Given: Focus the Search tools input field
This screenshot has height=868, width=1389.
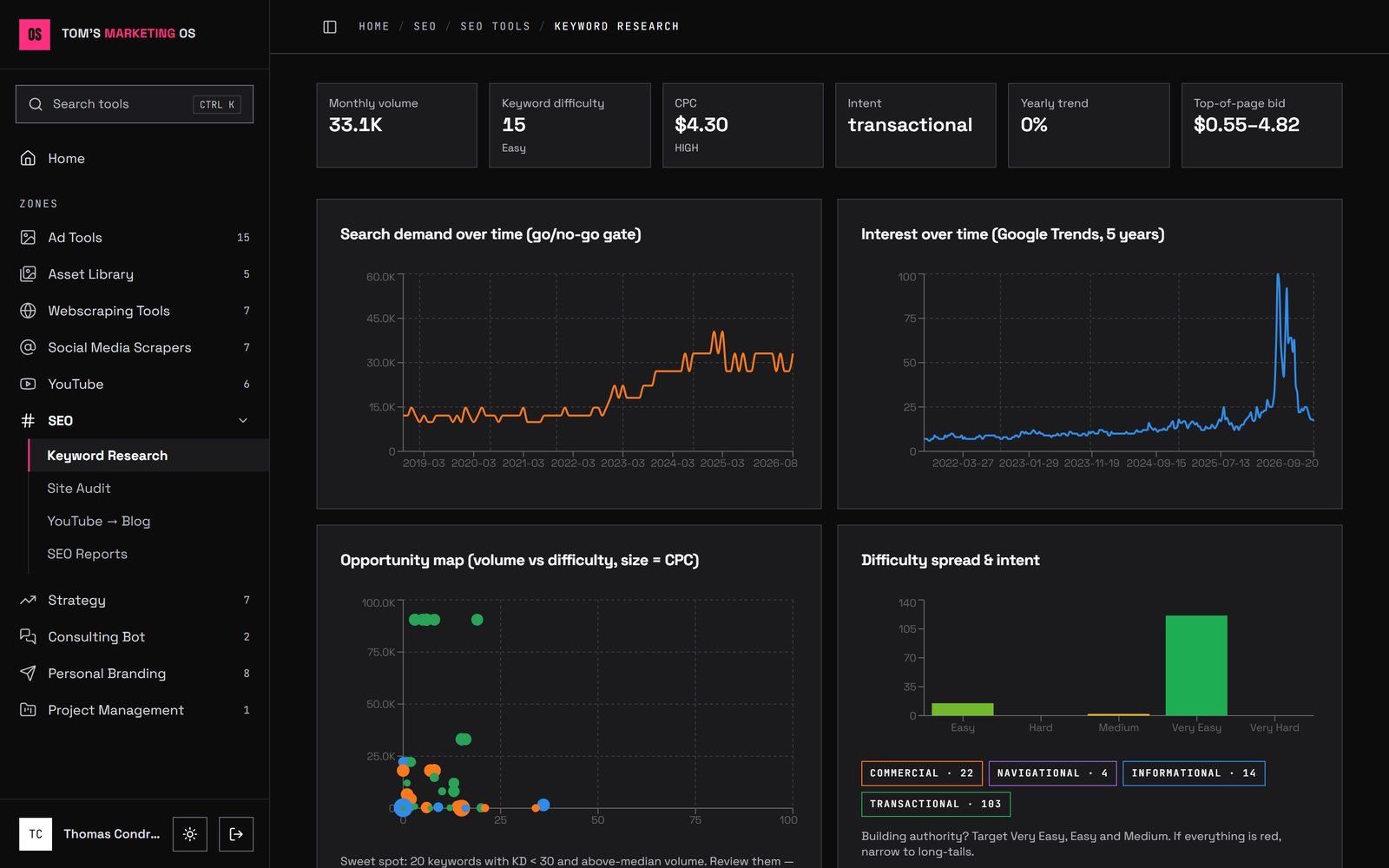Looking at the screenshot, I should point(135,104).
